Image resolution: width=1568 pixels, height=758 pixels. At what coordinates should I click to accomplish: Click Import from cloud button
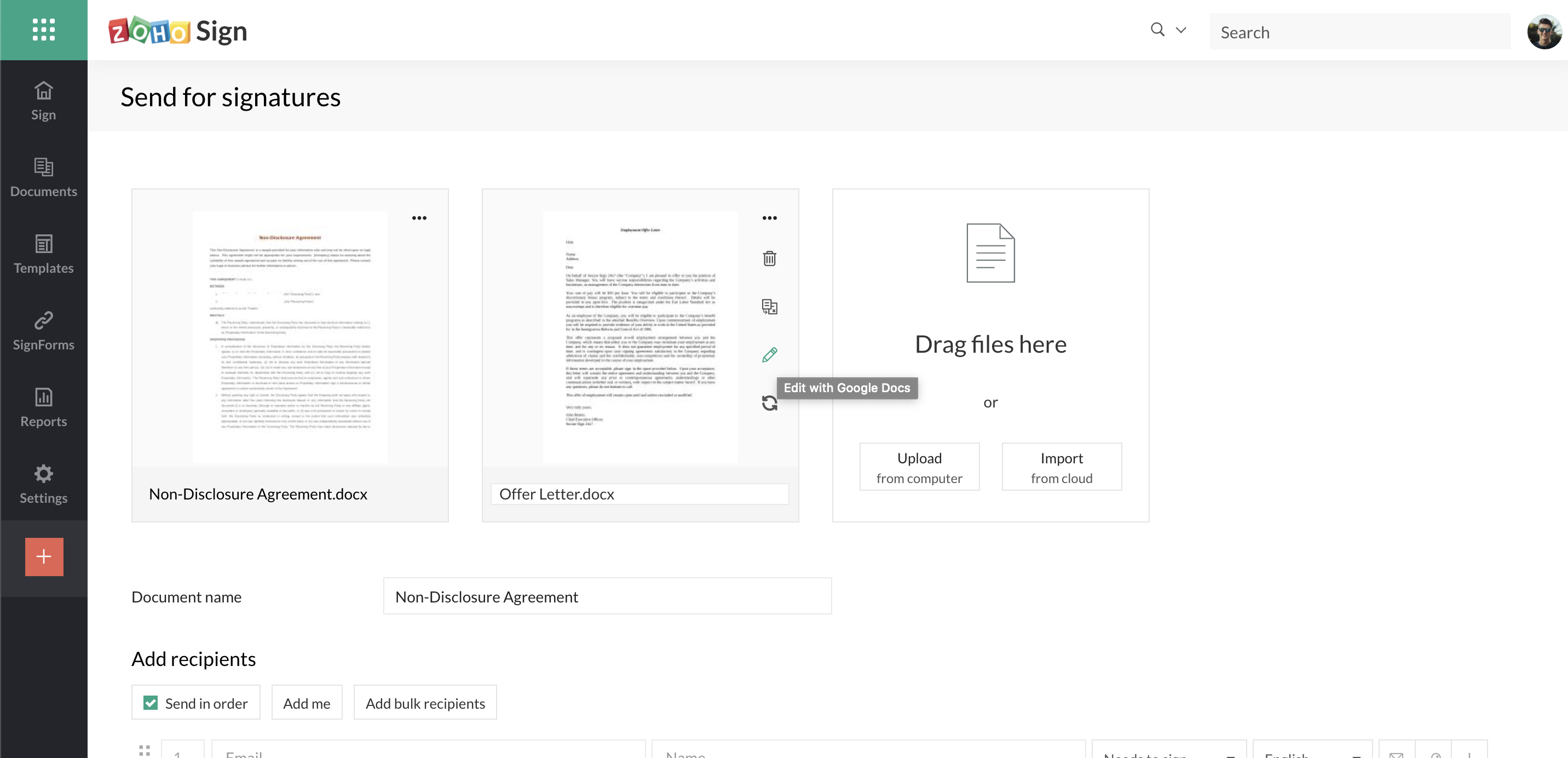(x=1061, y=467)
